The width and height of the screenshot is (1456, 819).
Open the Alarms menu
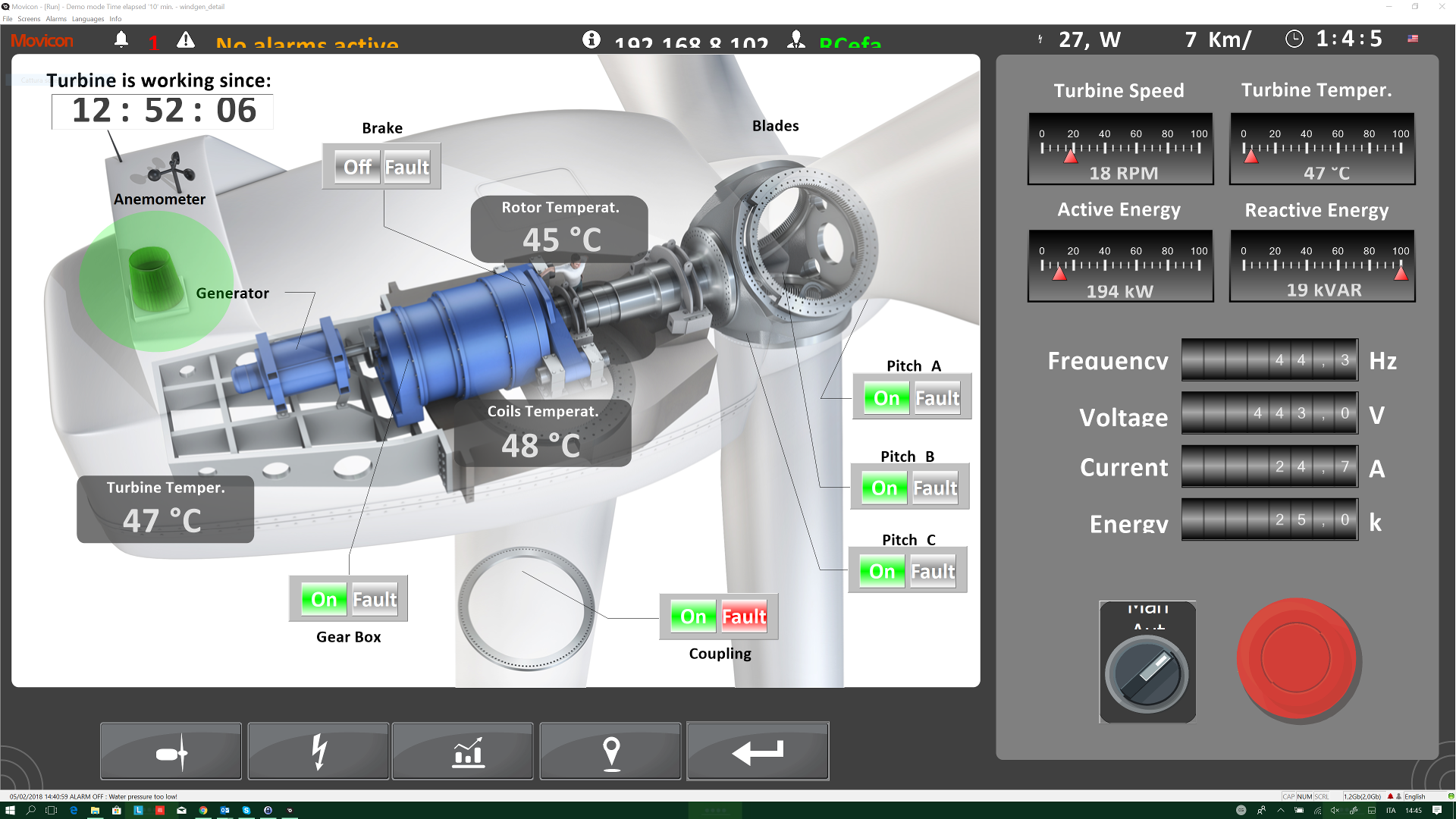coord(56,19)
